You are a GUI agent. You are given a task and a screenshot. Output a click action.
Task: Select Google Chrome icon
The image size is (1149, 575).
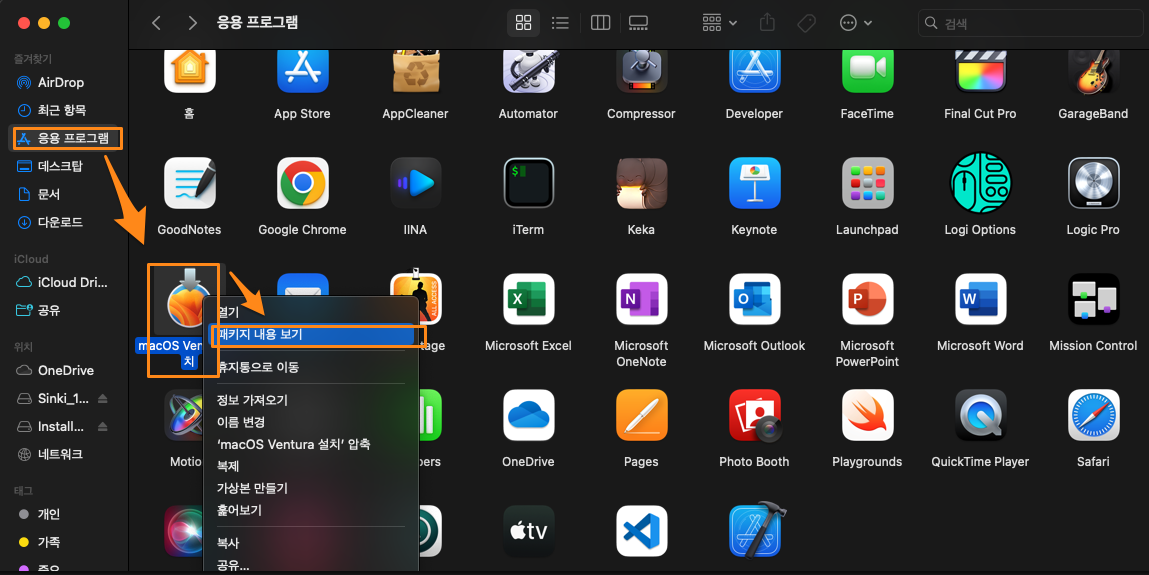pyautogui.click(x=302, y=183)
